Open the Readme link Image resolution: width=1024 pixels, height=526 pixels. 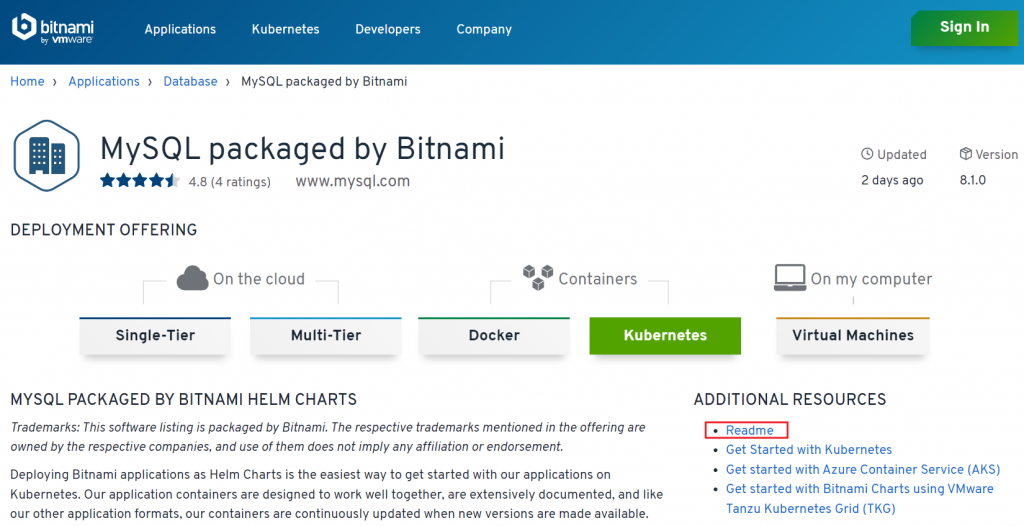749,430
